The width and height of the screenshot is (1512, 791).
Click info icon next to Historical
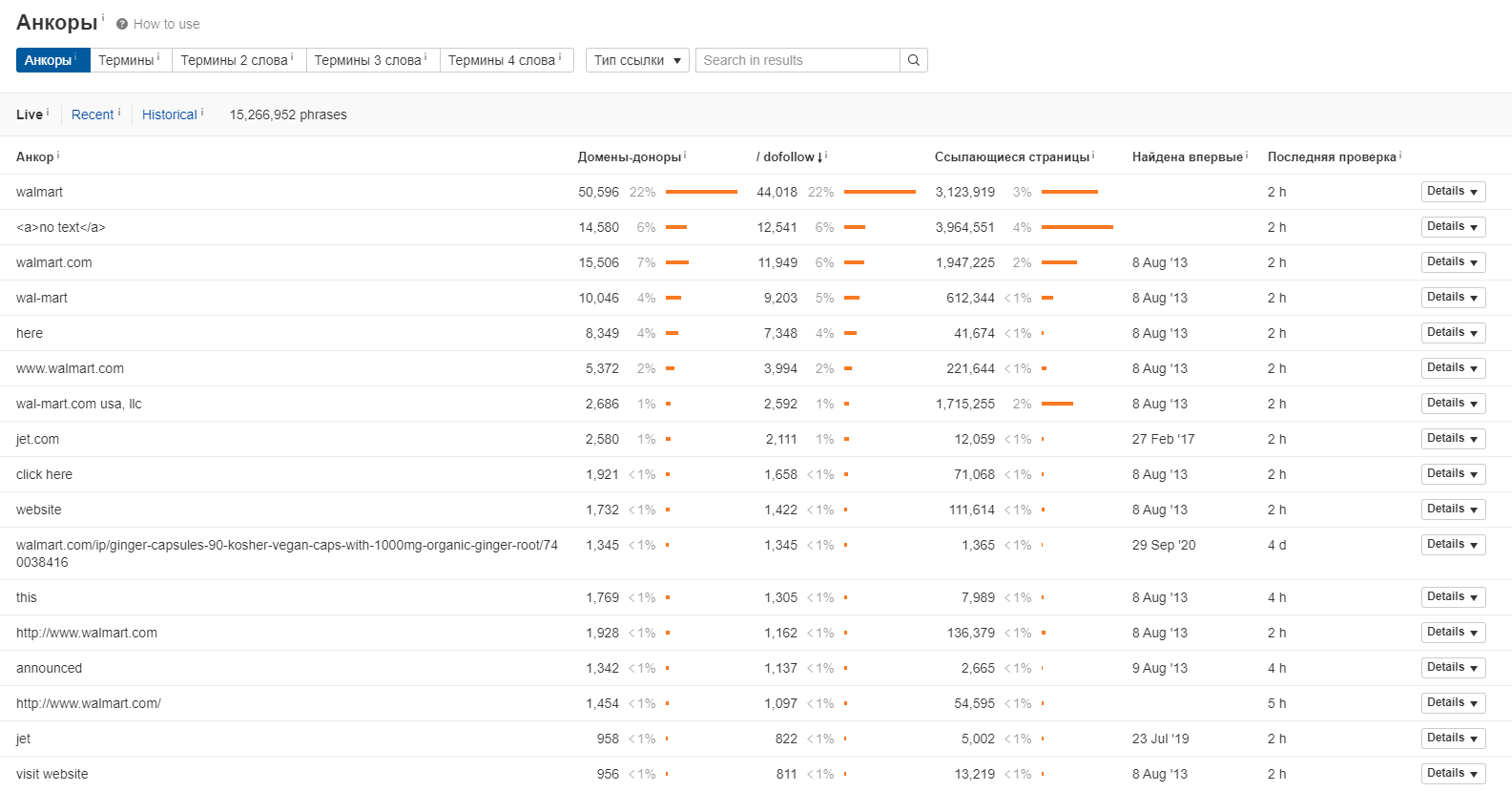[x=202, y=113]
